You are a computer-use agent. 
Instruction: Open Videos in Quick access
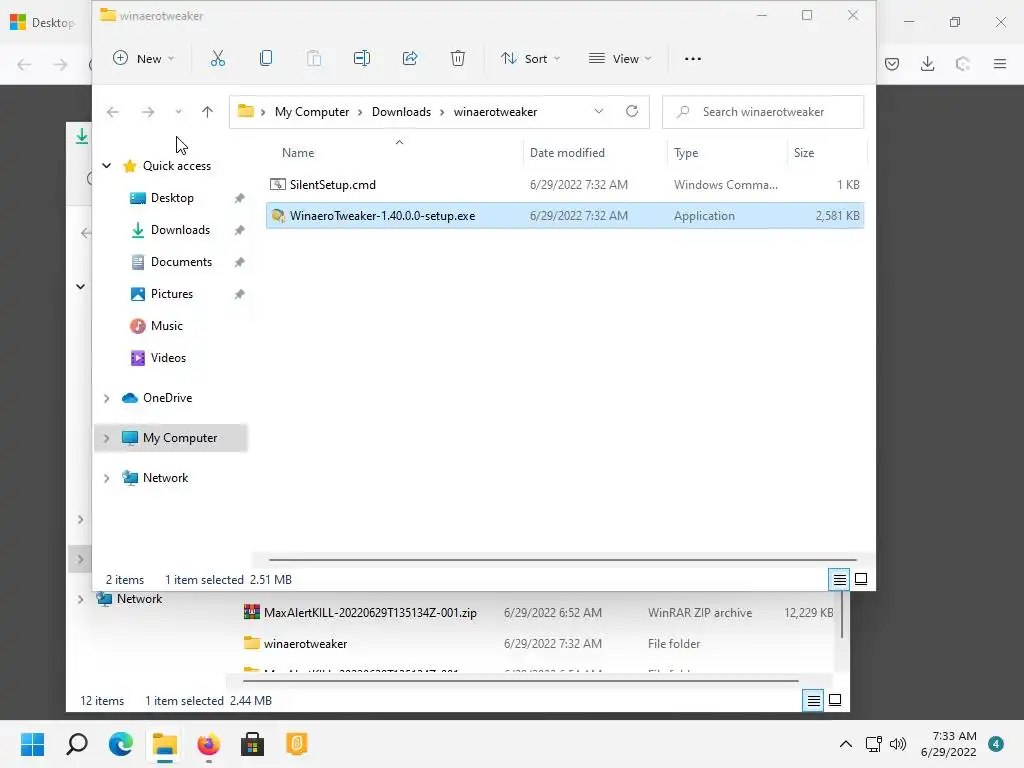168,358
